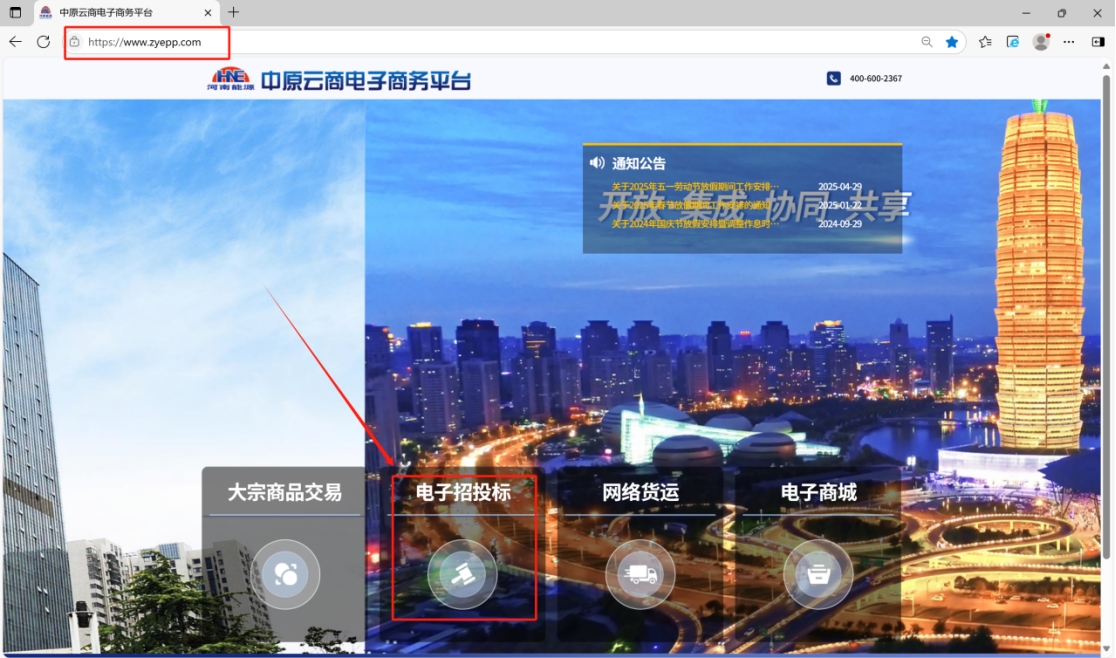The width and height of the screenshot is (1116, 658).
Task: Click the browser back arrow
Action: 15,42
